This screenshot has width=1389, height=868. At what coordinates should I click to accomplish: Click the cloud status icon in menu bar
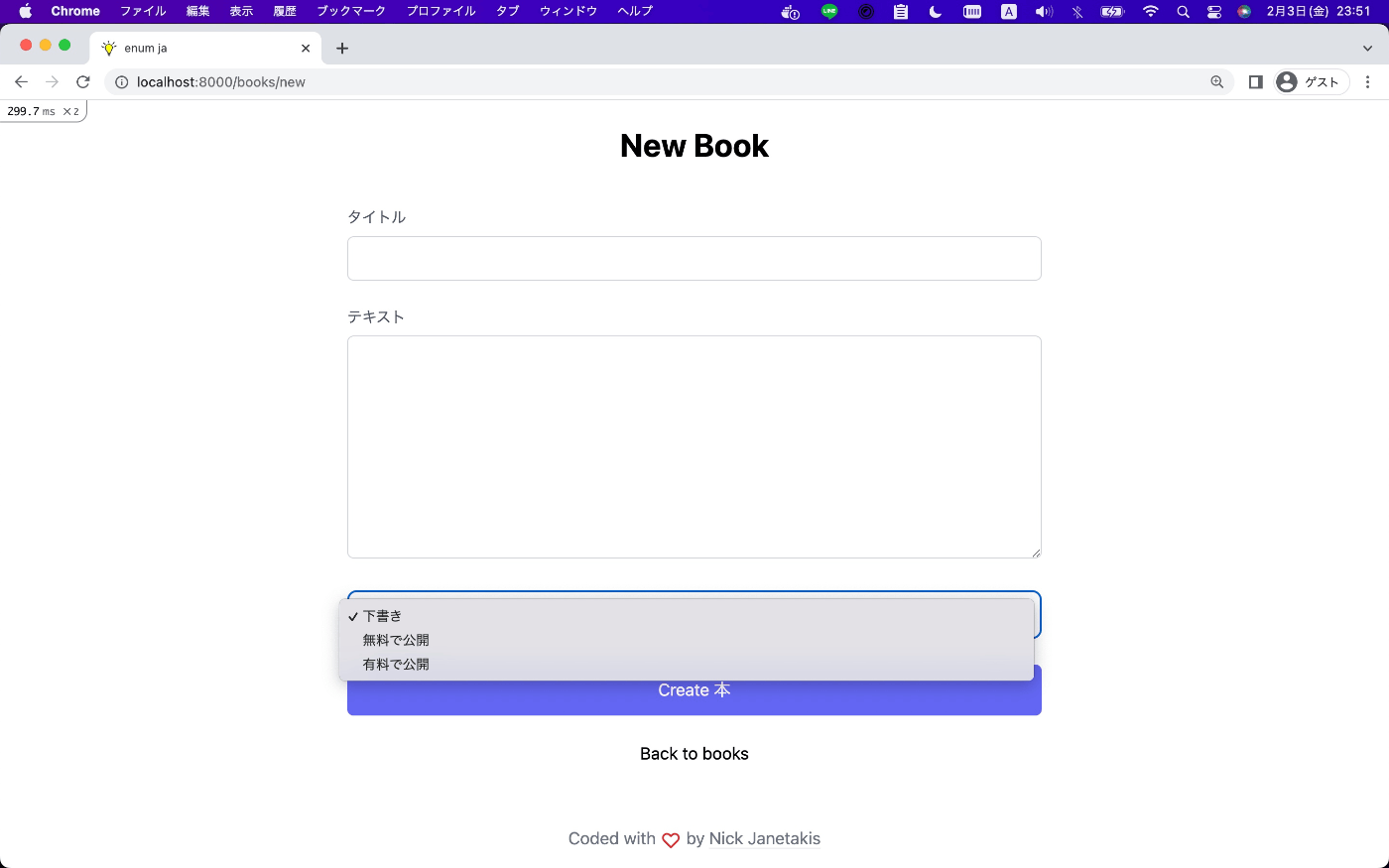(x=791, y=12)
